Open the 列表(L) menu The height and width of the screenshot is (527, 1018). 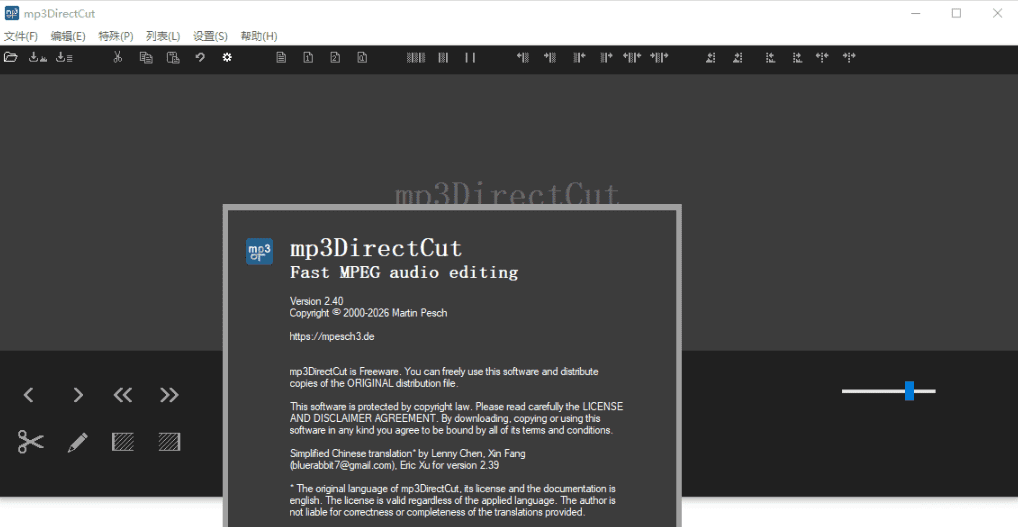(x=163, y=36)
